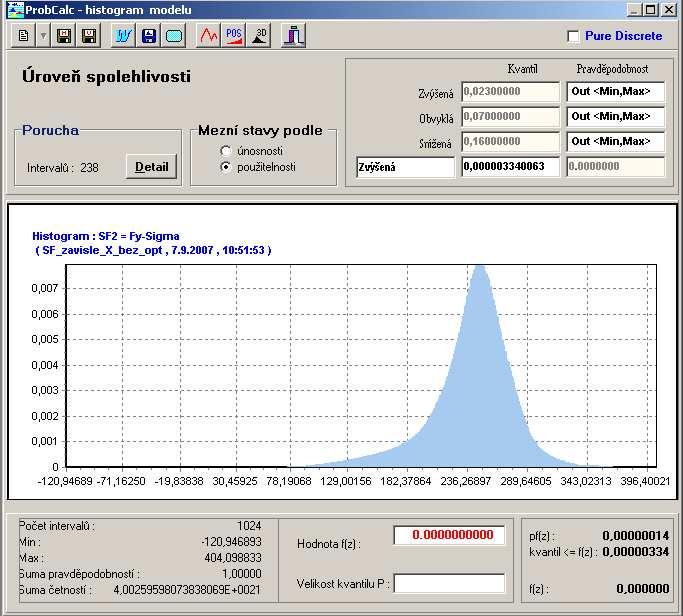
Task: Click the kvantil <= f(z) value 0,00000334
Action: click(x=636, y=552)
